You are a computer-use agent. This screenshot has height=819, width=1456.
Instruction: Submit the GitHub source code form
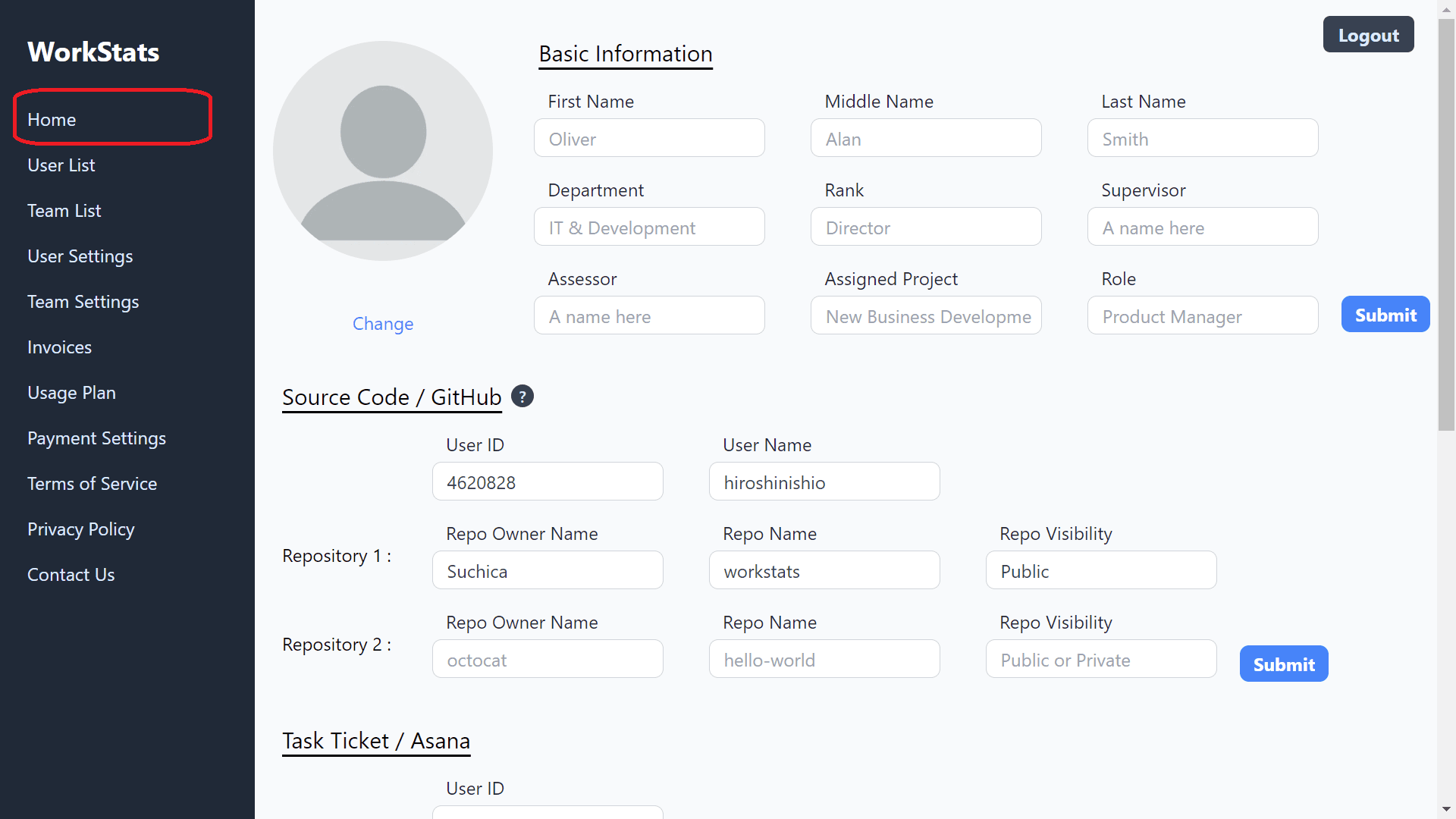point(1284,664)
